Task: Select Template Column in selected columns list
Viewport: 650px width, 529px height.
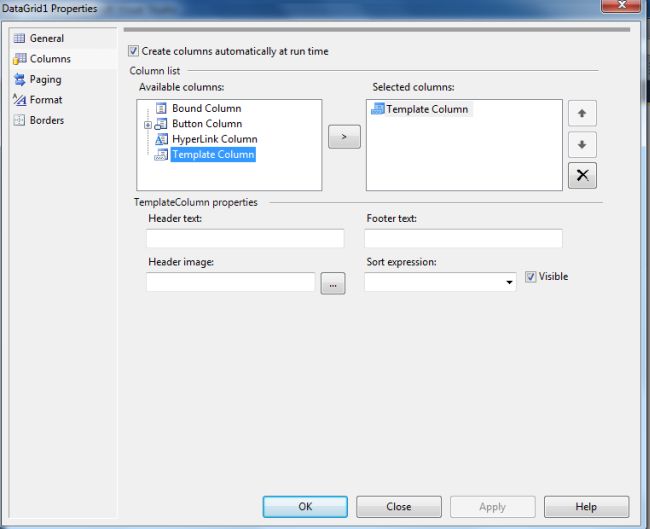Action: pos(427,109)
